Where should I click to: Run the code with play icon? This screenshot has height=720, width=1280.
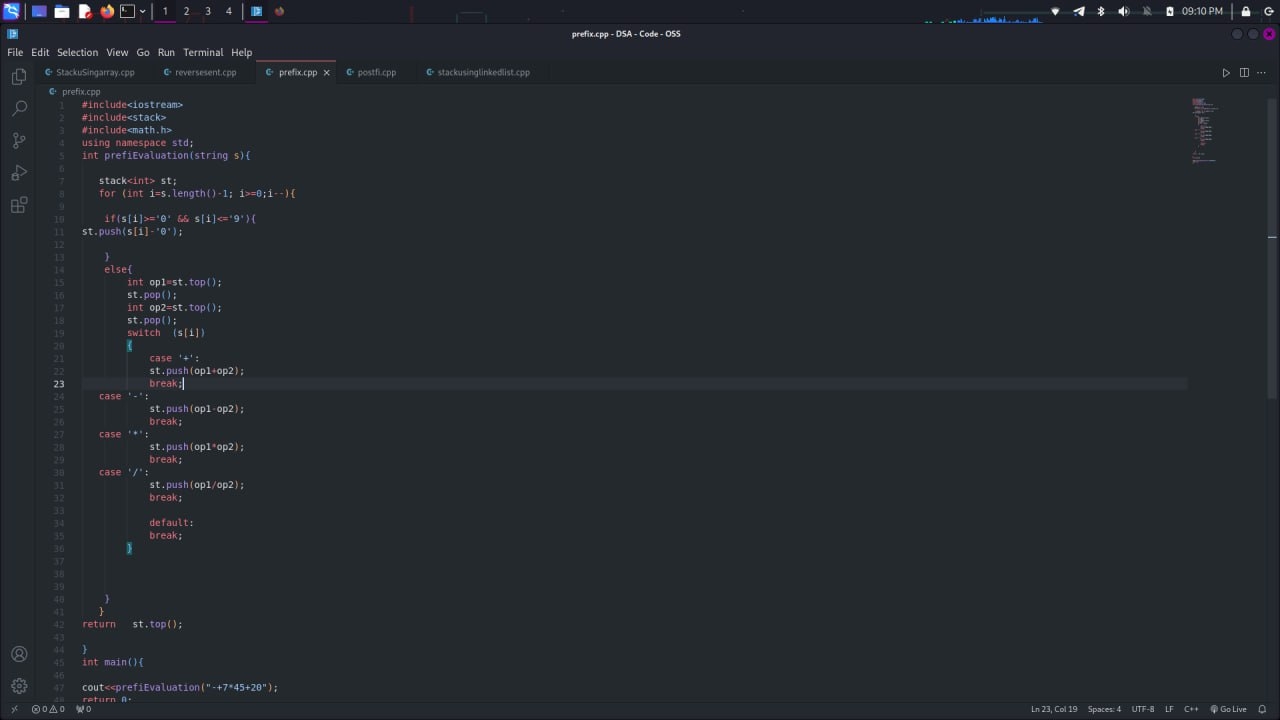[x=1226, y=72]
